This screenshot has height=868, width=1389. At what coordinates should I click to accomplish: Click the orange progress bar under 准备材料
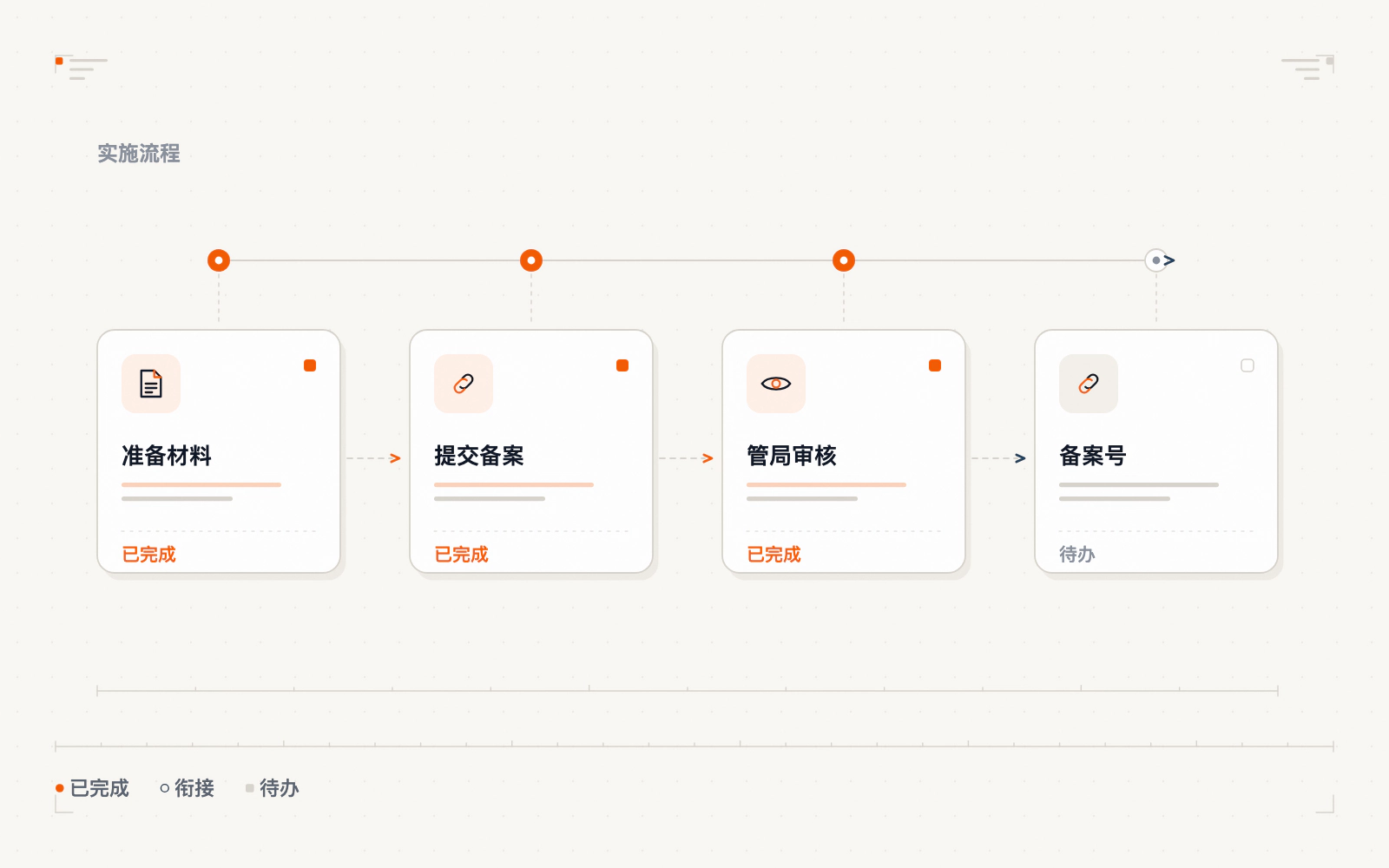(x=201, y=484)
